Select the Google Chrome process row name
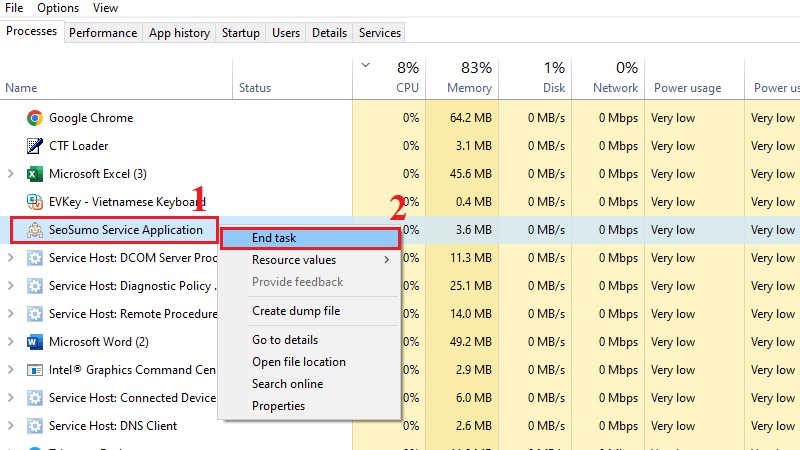The image size is (800, 450). 91,118
